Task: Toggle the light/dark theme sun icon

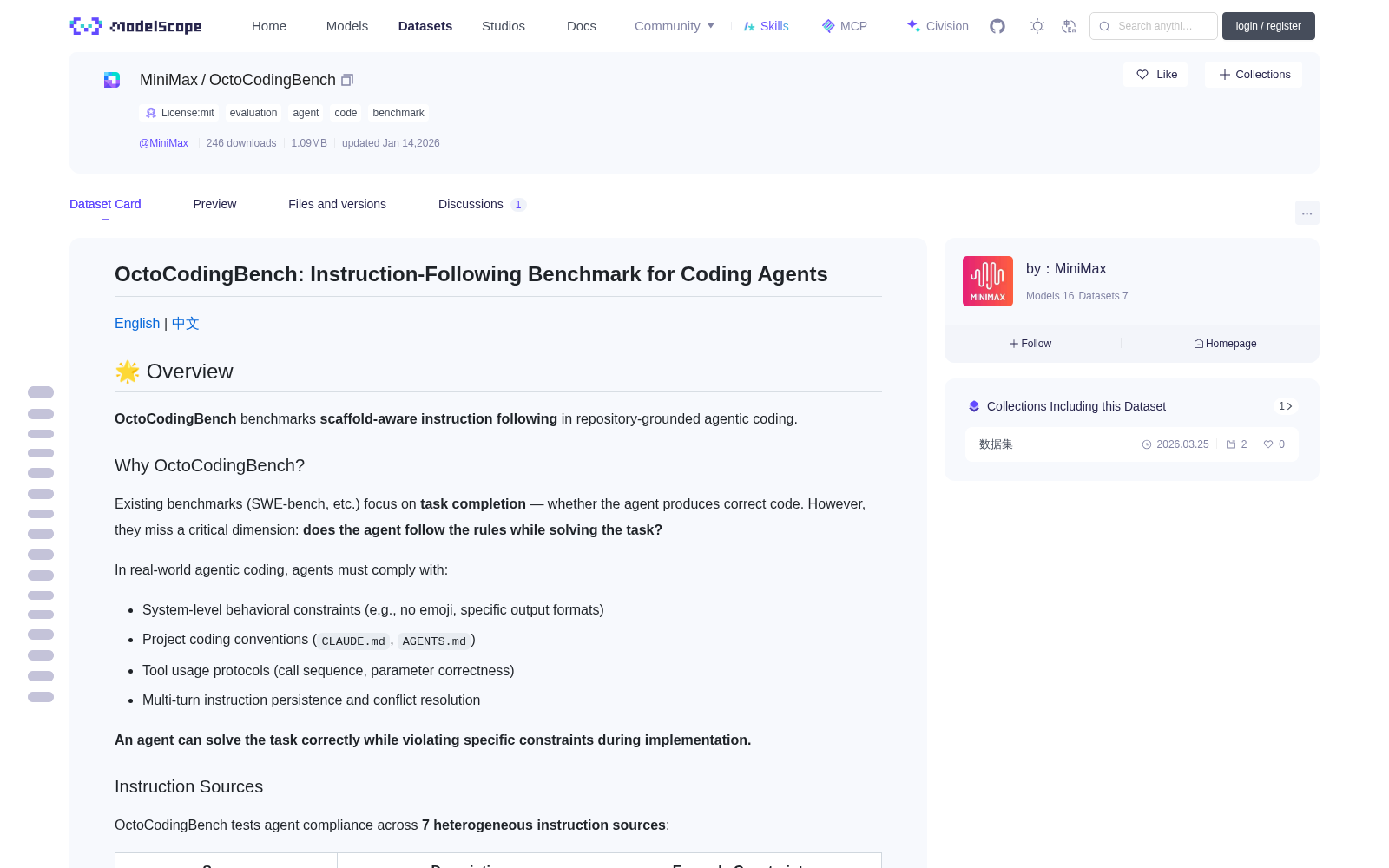Action: pos(1037,26)
